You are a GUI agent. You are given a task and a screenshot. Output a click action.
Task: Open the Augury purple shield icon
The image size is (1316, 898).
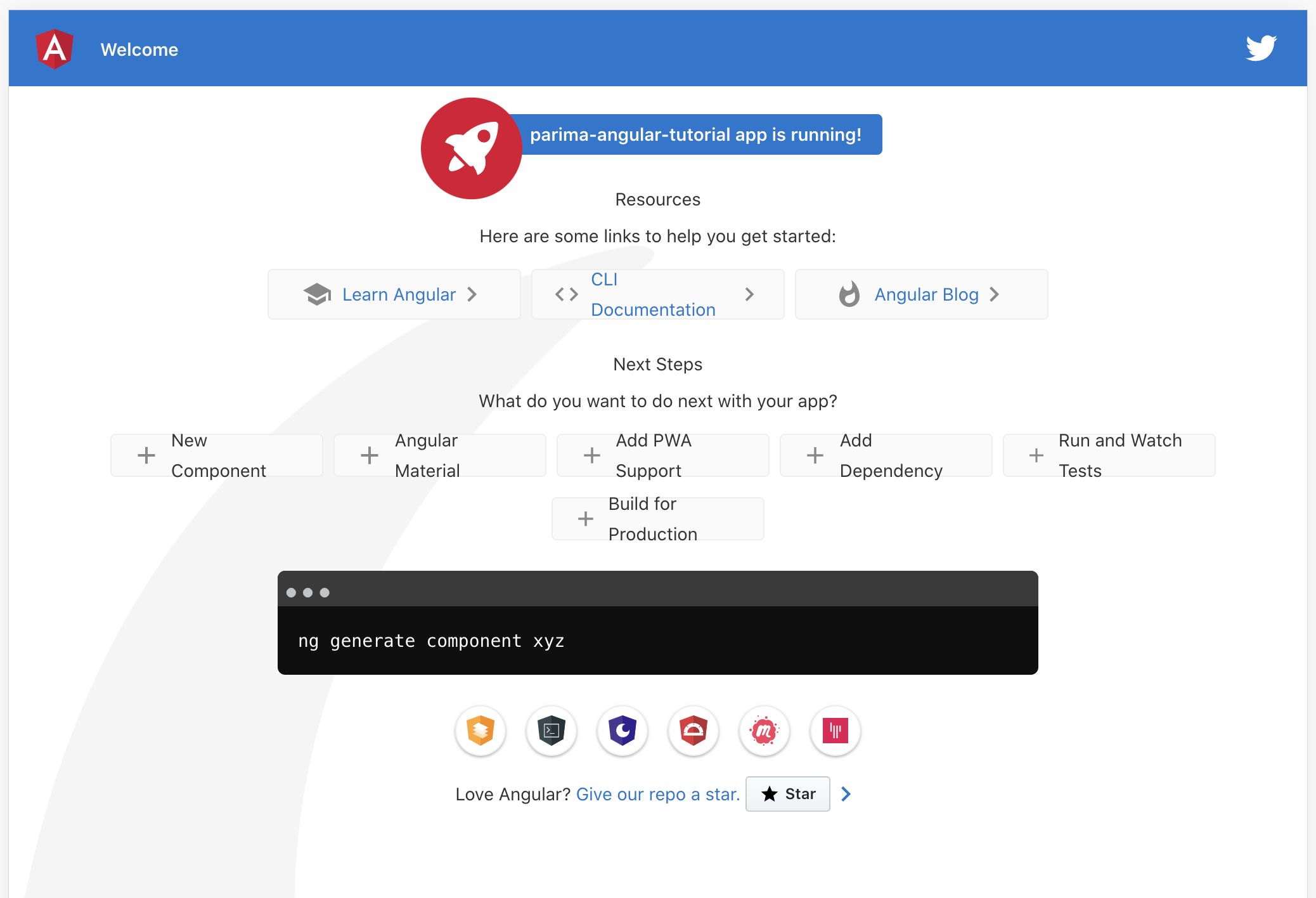[x=623, y=731]
